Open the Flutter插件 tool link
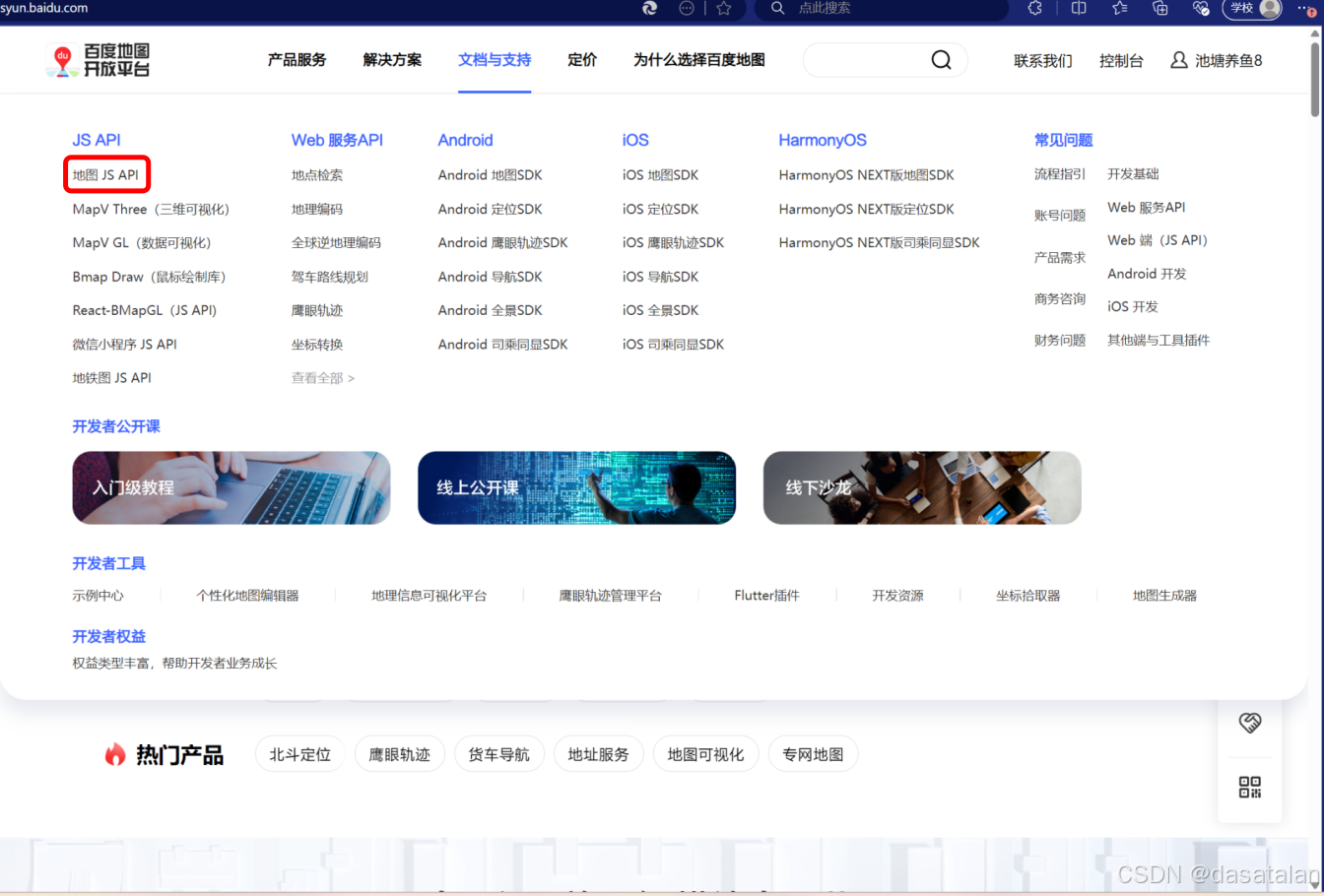Screen dimensions: 1324x896 [x=766, y=596]
